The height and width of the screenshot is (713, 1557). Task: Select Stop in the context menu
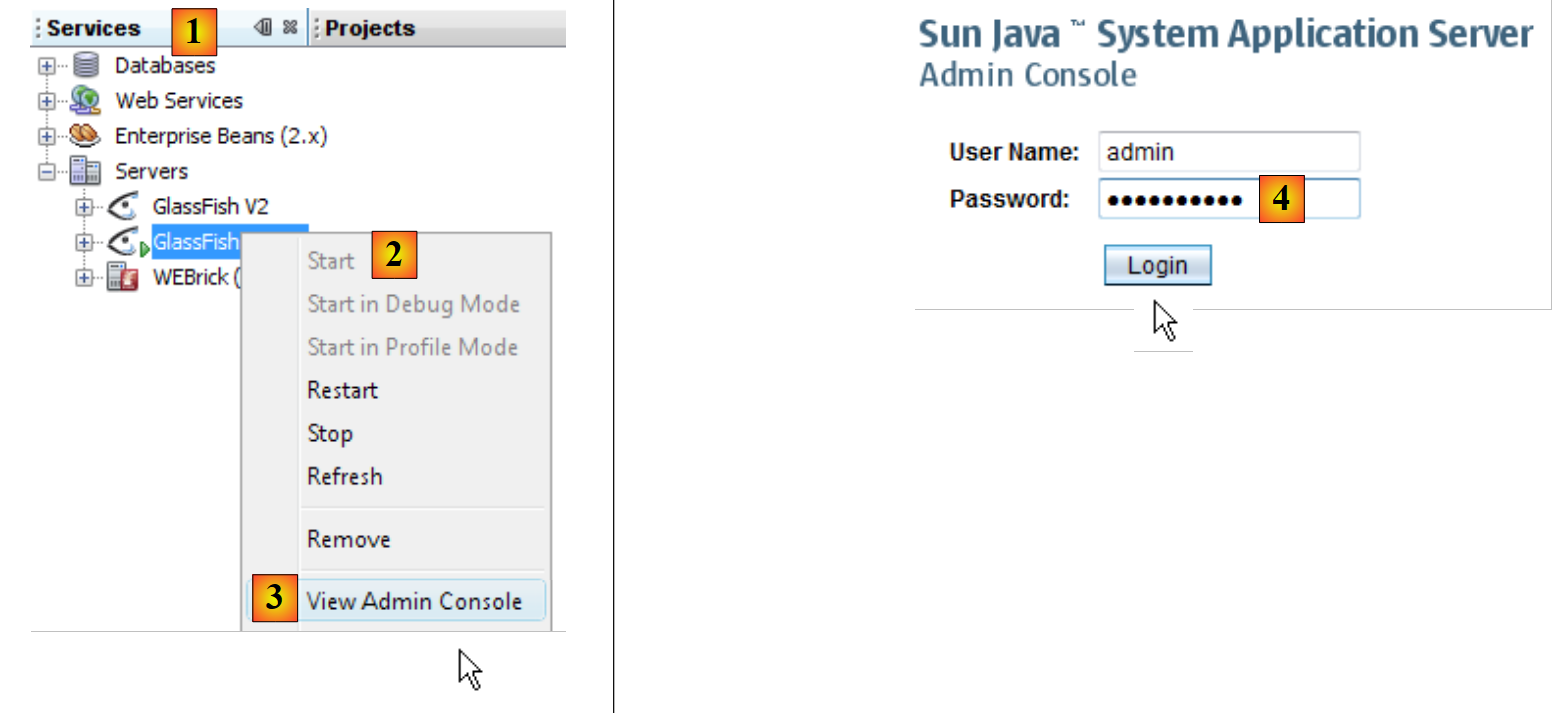coord(329,433)
